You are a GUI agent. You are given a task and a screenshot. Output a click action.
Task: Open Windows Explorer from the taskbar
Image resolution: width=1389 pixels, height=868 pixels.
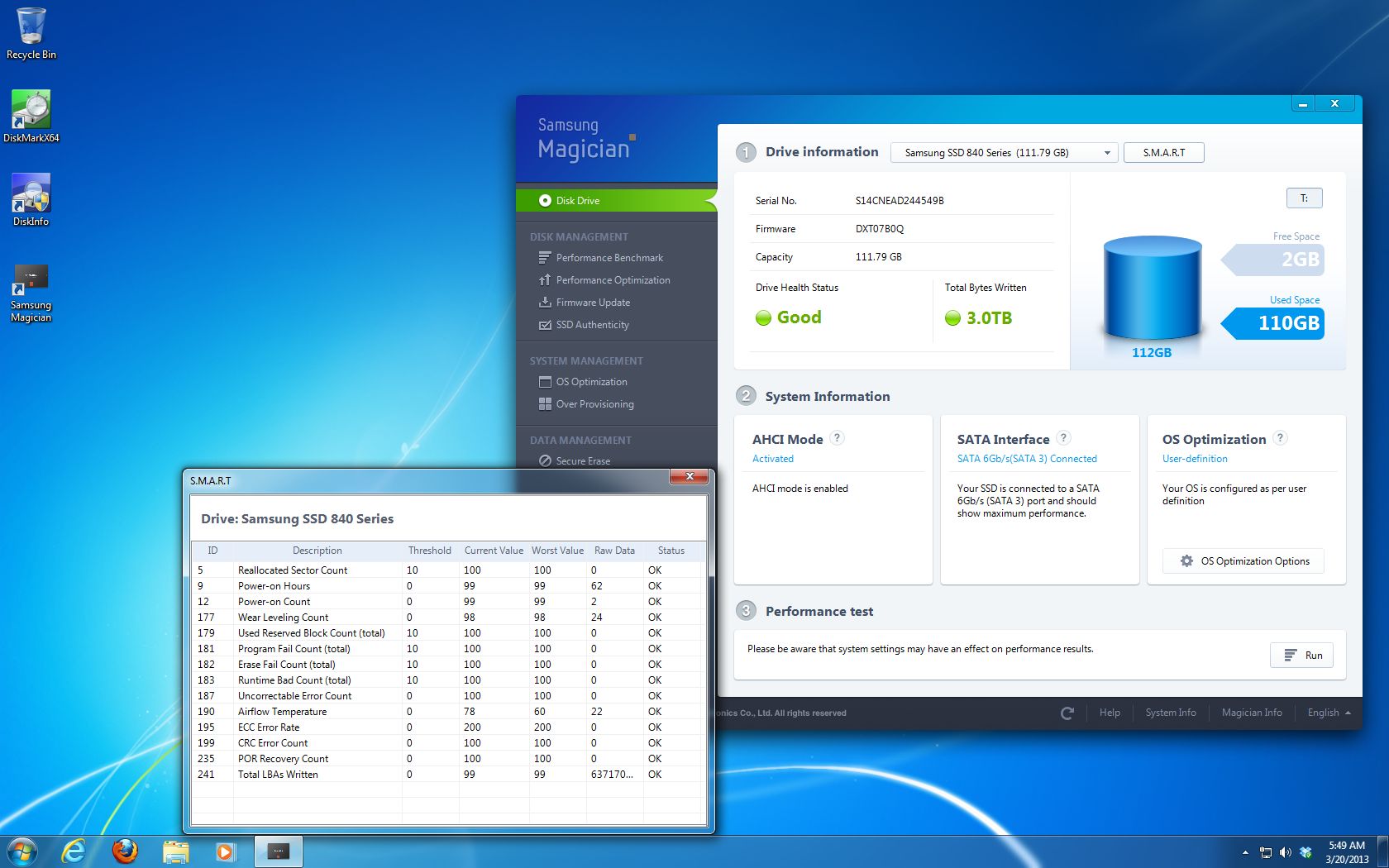[x=175, y=851]
